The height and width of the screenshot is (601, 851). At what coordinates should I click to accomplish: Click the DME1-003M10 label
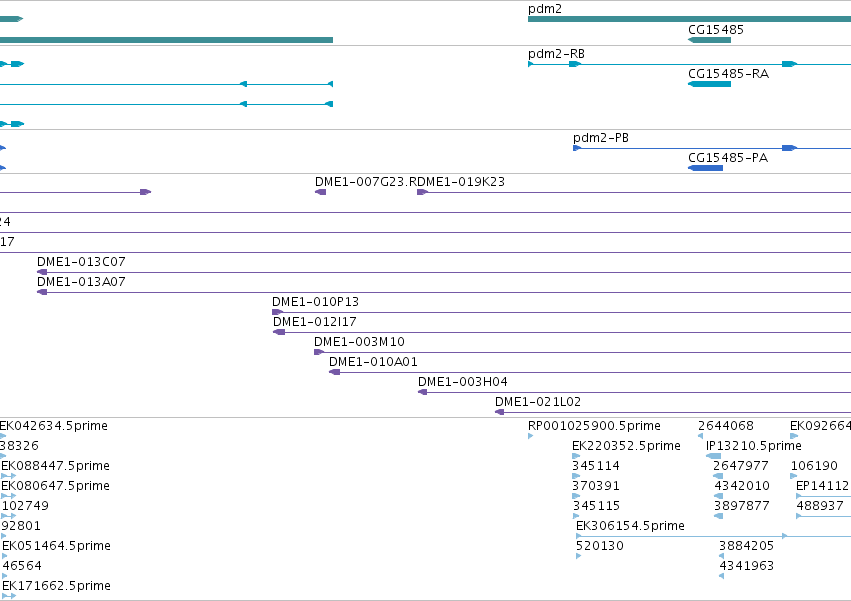pyautogui.click(x=359, y=342)
